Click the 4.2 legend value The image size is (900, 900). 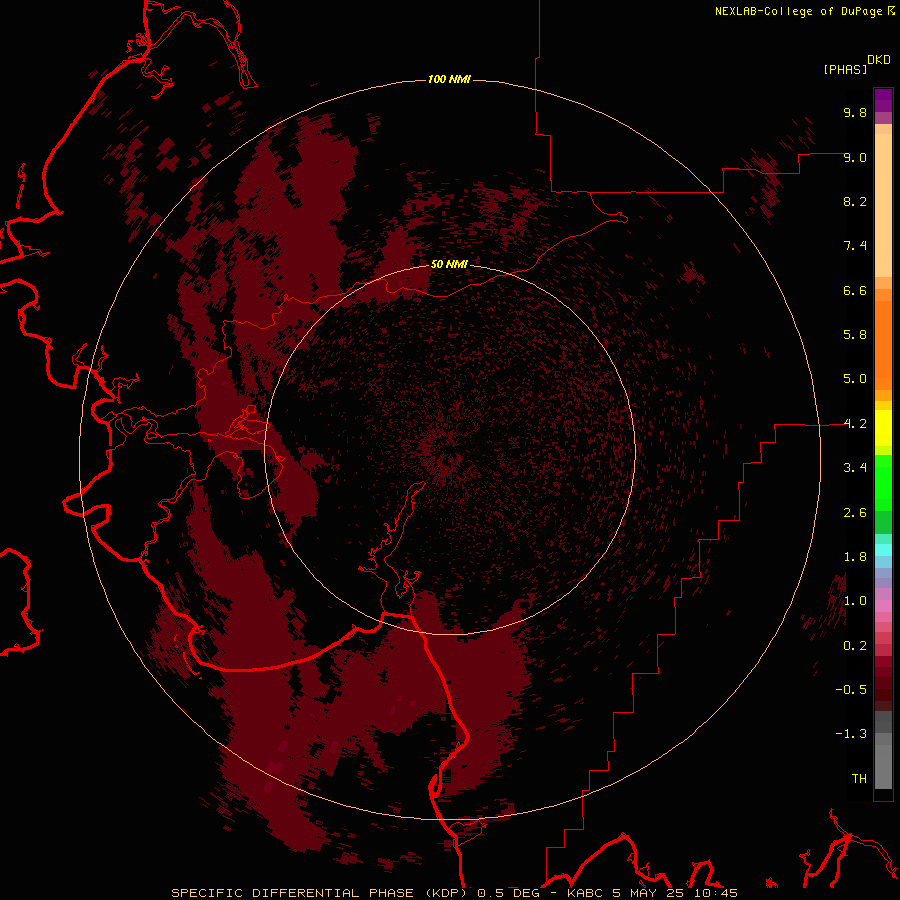855,424
